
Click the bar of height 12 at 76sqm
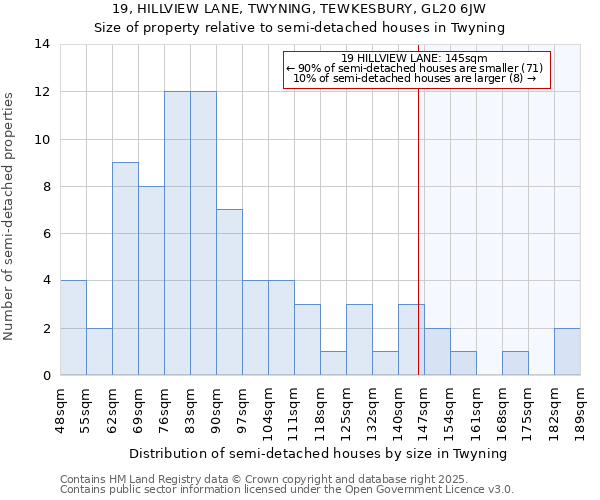(178, 233)
